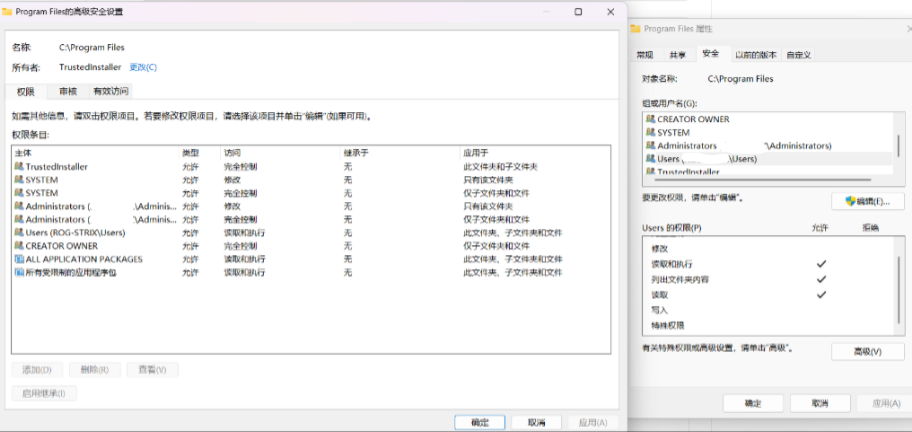This screenshot has height=432, width=912.
Task: Click CREATOR OWNER icon in Properties group list
Action: coord(650,119)
